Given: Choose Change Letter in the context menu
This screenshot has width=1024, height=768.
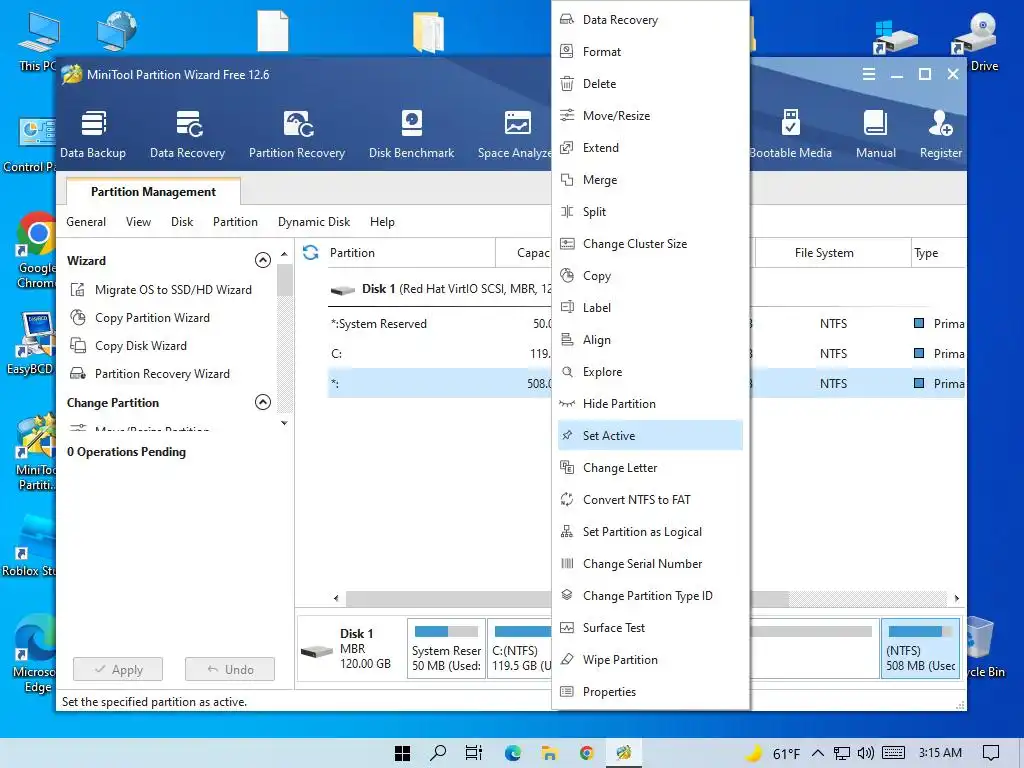Looking at the screenshot, I should tap(650, 468).
